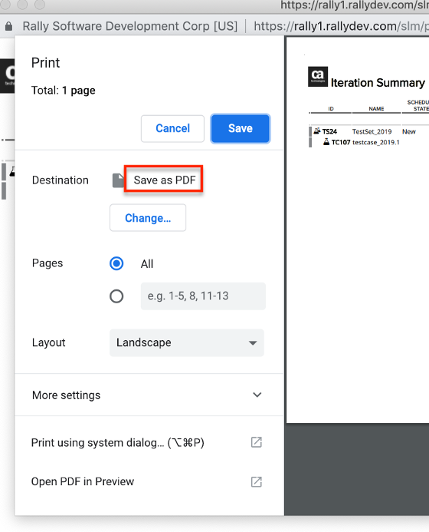Click the padlock icon in address bar
This screenshot has width=429, height=532.
tap(9, 26)
